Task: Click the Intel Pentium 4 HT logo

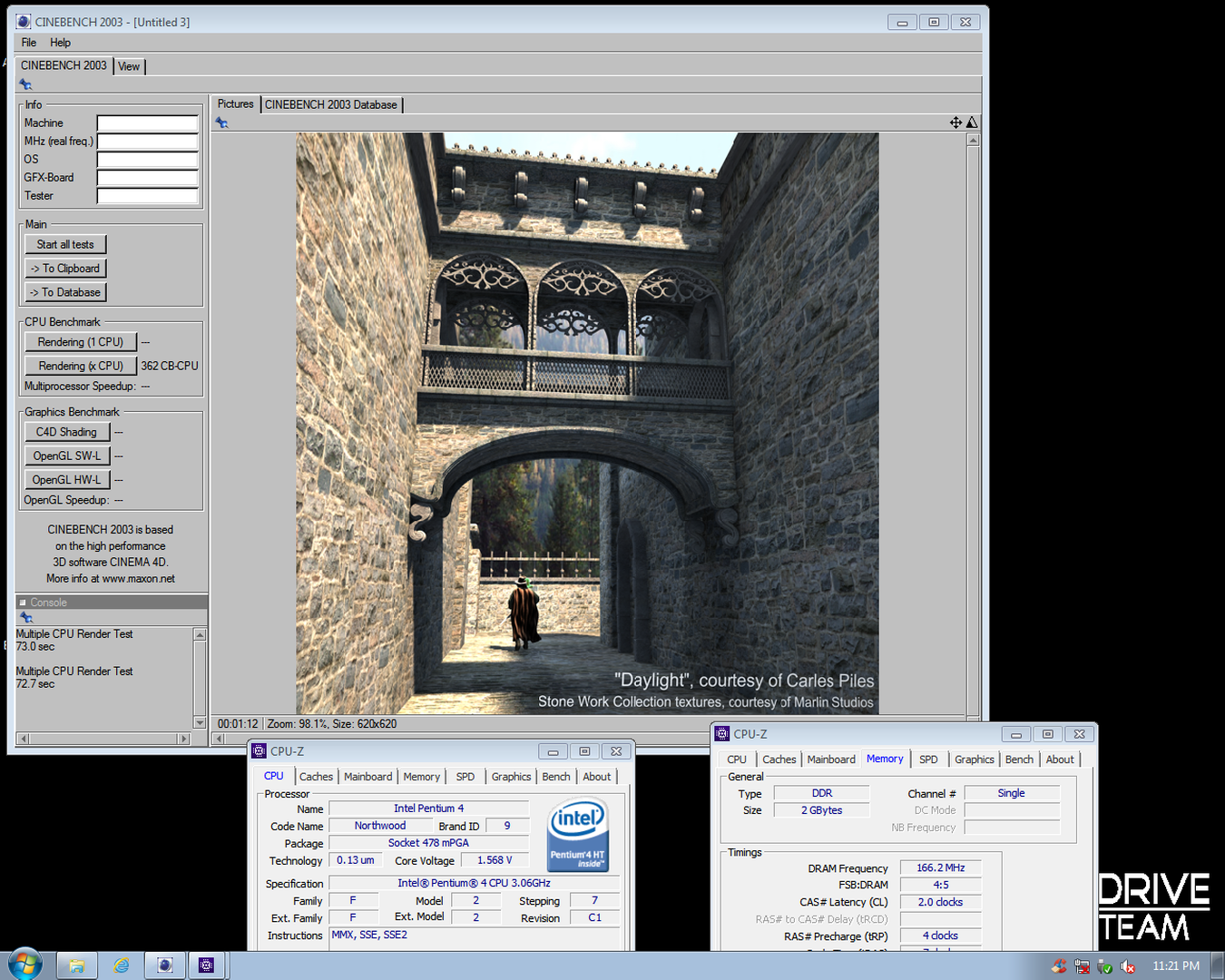Action: [578, 835]
